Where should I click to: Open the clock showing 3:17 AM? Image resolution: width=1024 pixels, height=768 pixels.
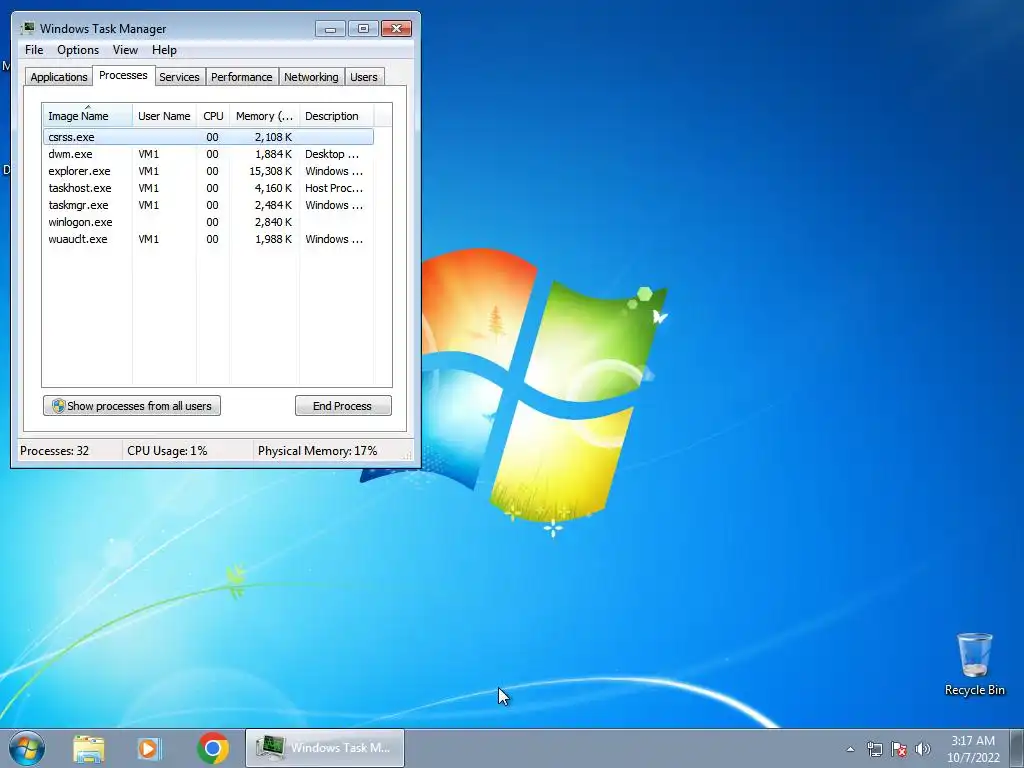pyautogui.click(x=973, y=749)
